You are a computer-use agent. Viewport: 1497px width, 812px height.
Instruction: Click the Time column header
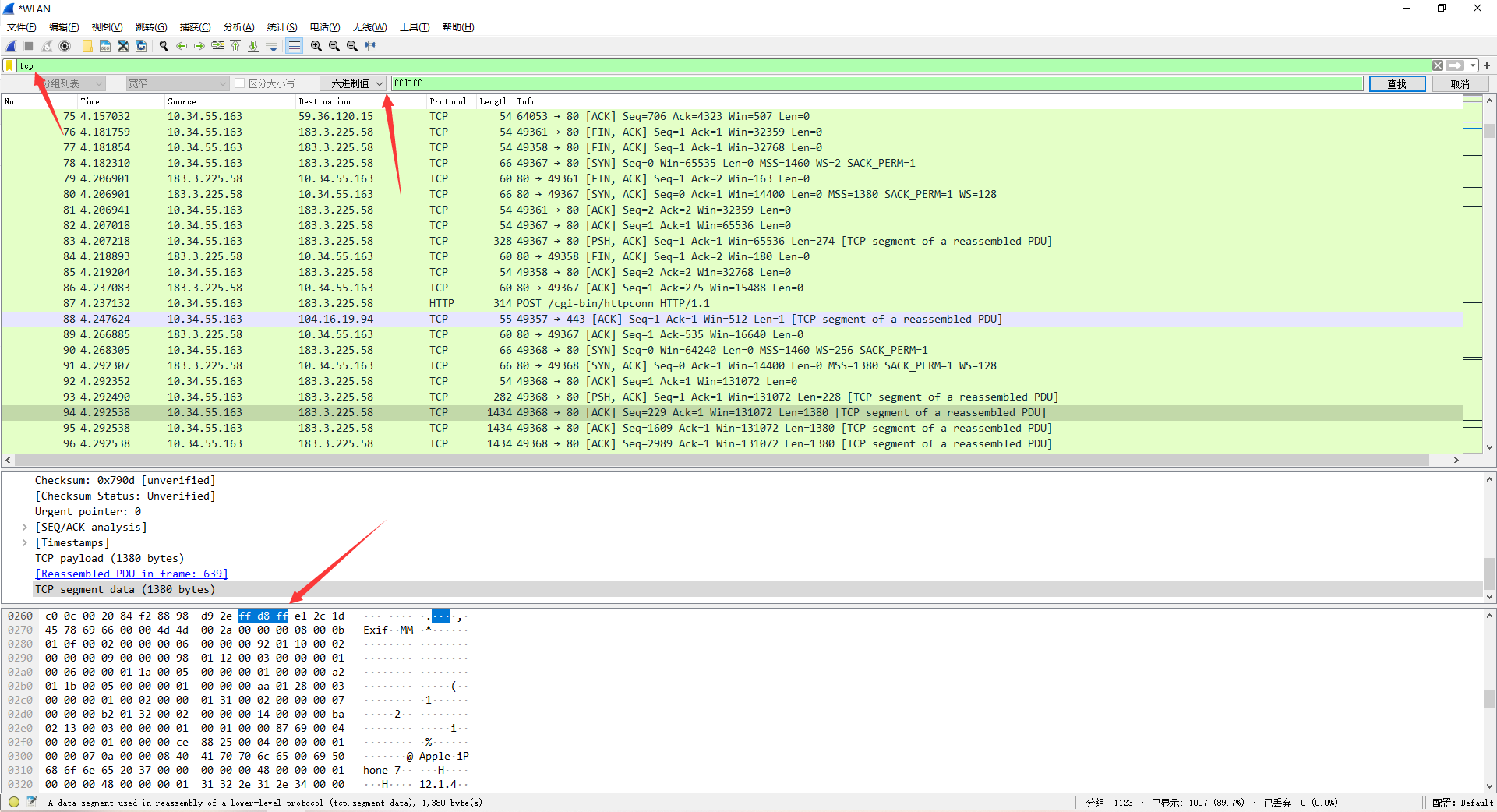tap(121, 101)
